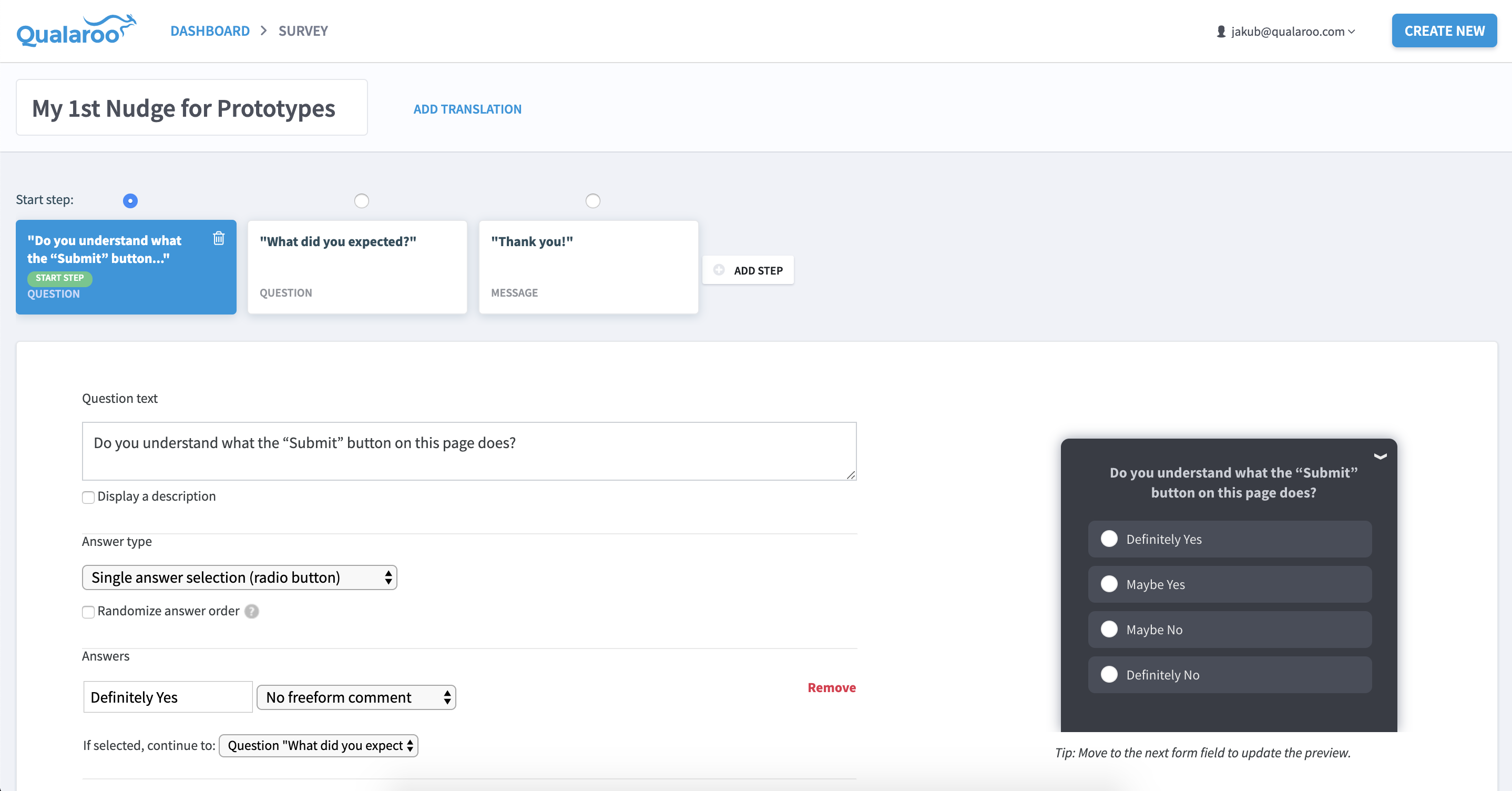Screen dimensions: 1512x791
Task: Click the Add Translation link
Action: (467, 109)
